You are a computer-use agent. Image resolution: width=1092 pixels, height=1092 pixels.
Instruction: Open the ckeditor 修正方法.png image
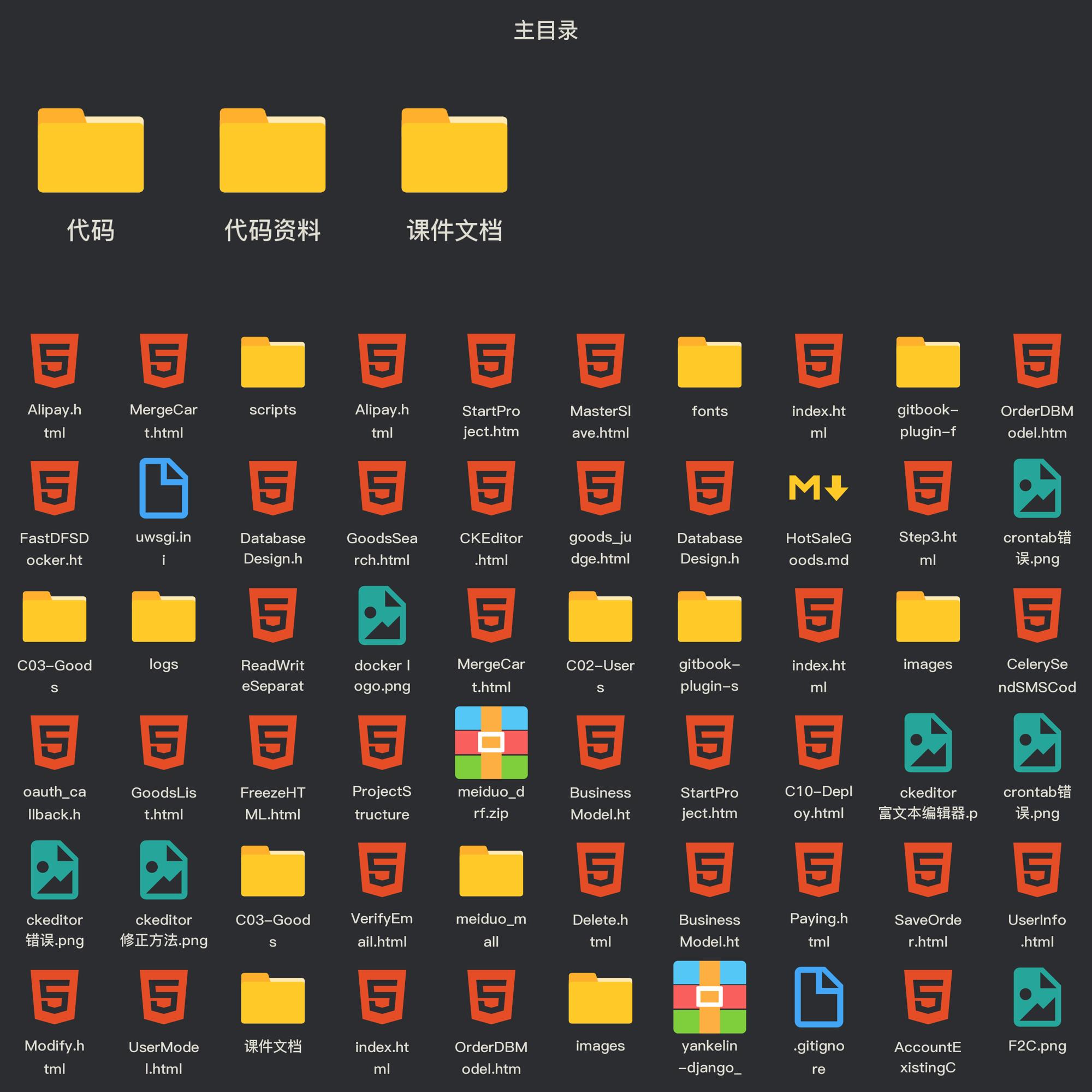coord(163,870)
